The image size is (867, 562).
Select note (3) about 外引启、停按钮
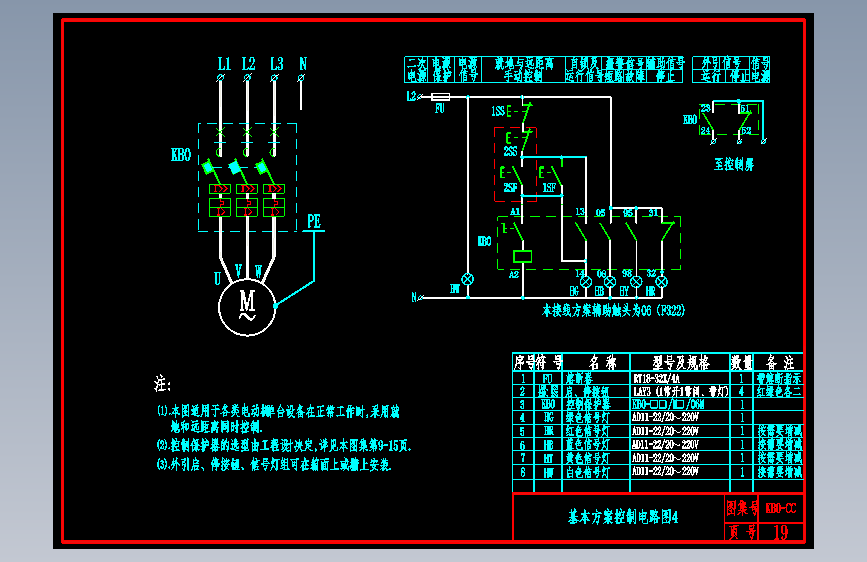coord(274,465)
